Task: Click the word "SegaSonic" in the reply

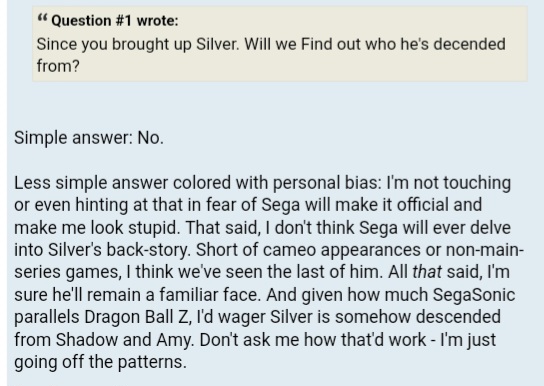Action: pyautogui.click(x=474, y=295)
